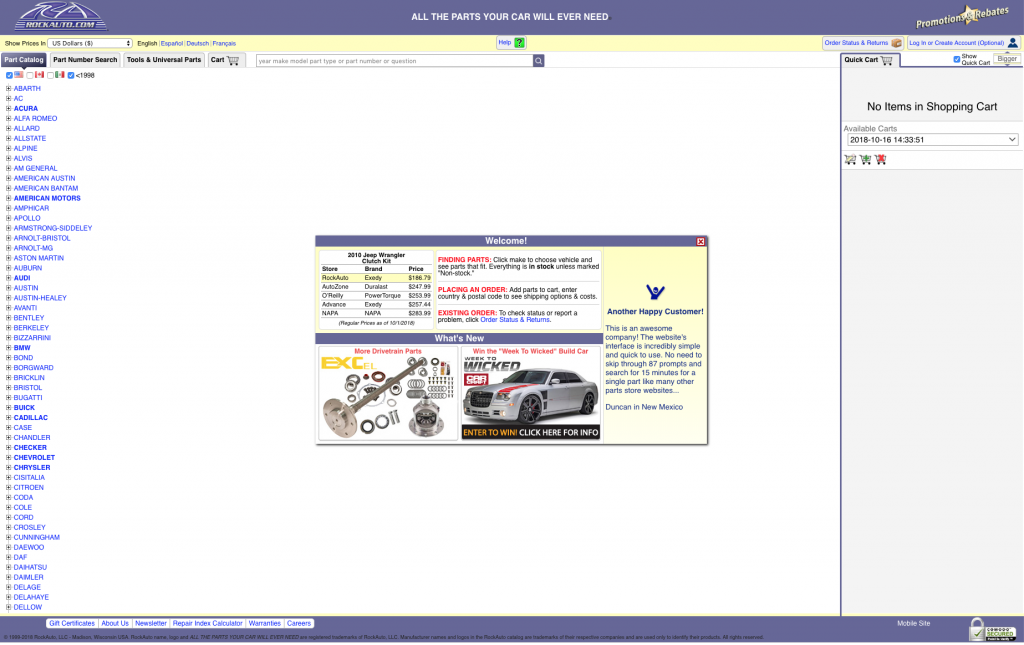Open the US Dollars currency dropdown
1024x645 pixels.
[x=90, y=43]
